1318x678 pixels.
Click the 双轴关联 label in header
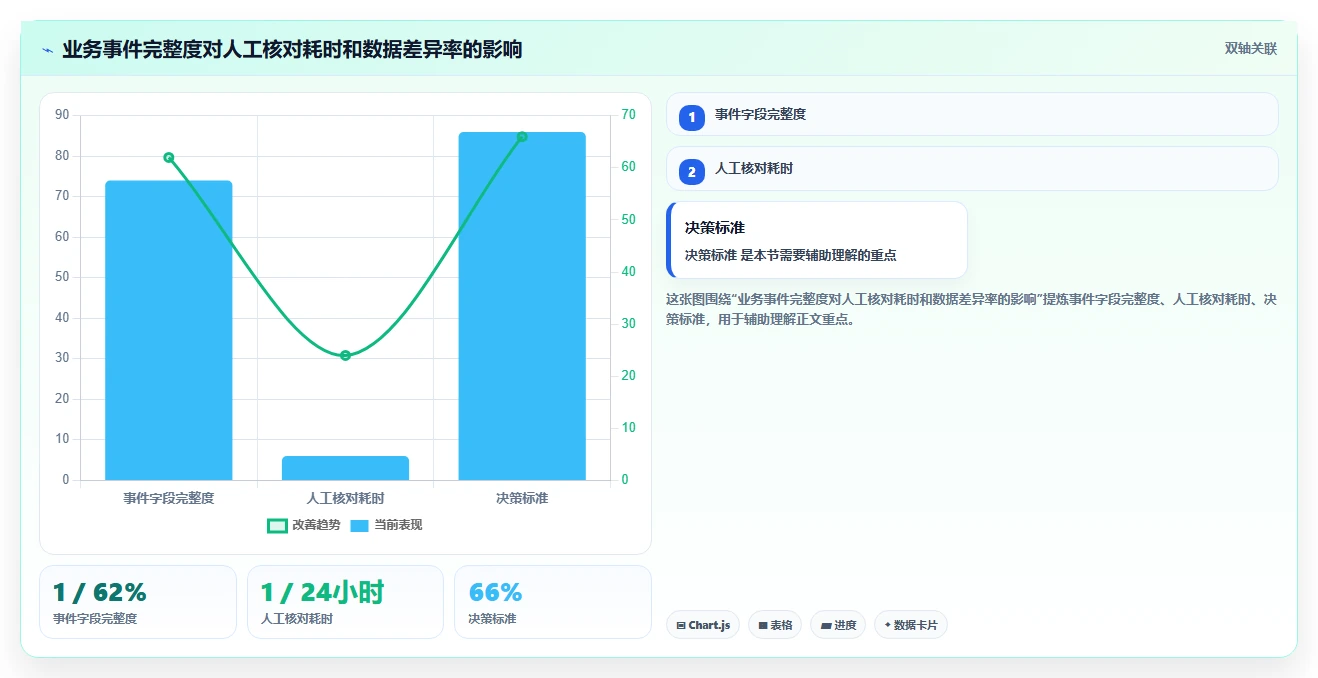click(x=1251, y=49)
